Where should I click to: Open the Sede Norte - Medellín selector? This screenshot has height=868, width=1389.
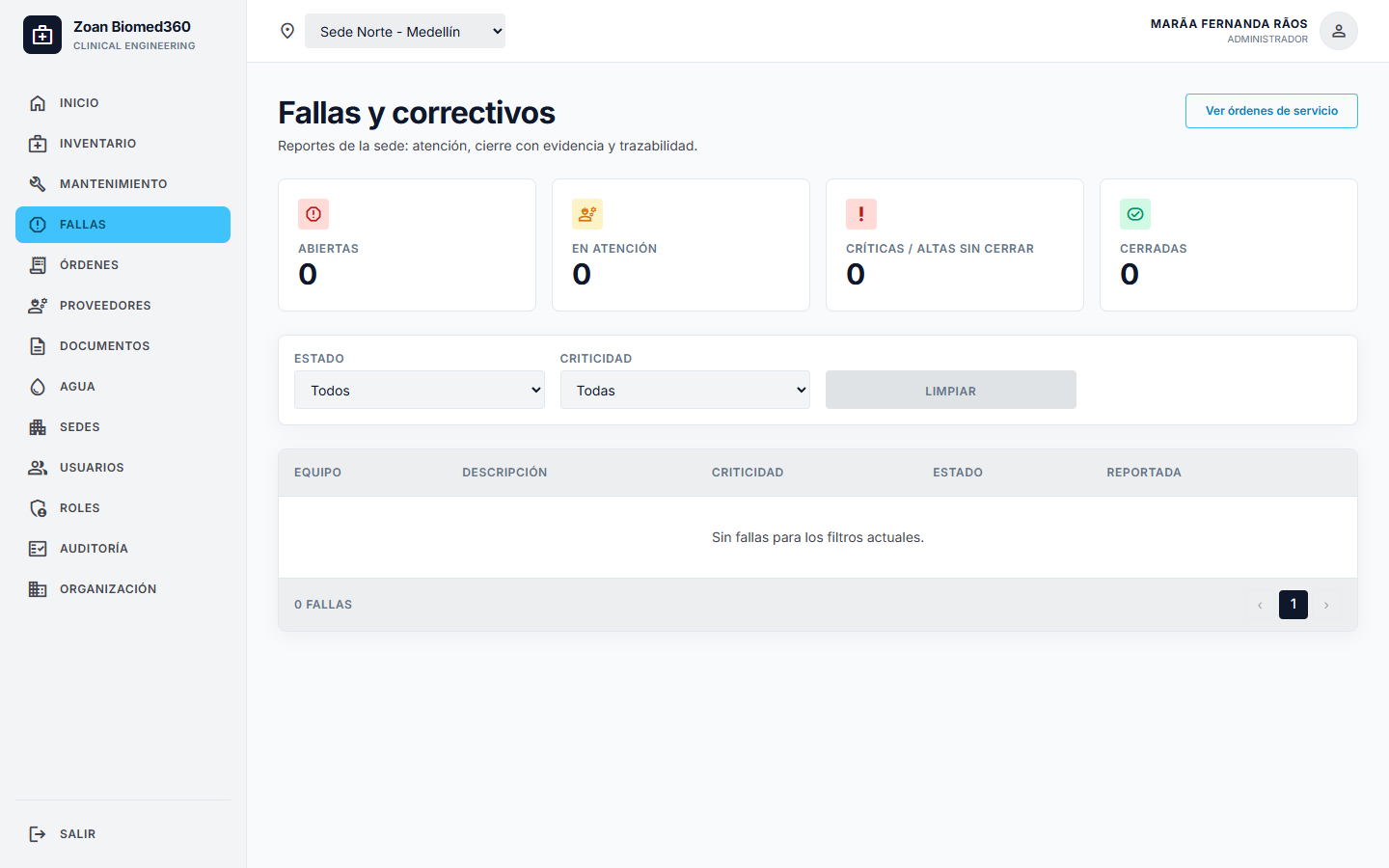click(x=405, y=31)
